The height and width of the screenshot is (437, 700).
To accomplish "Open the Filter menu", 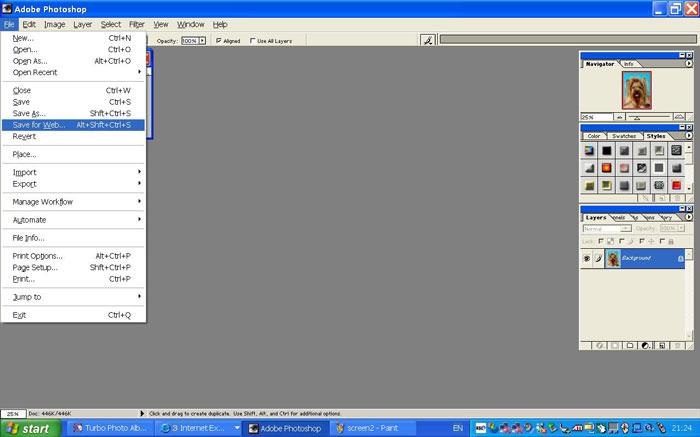I will [x=137, y=25].
